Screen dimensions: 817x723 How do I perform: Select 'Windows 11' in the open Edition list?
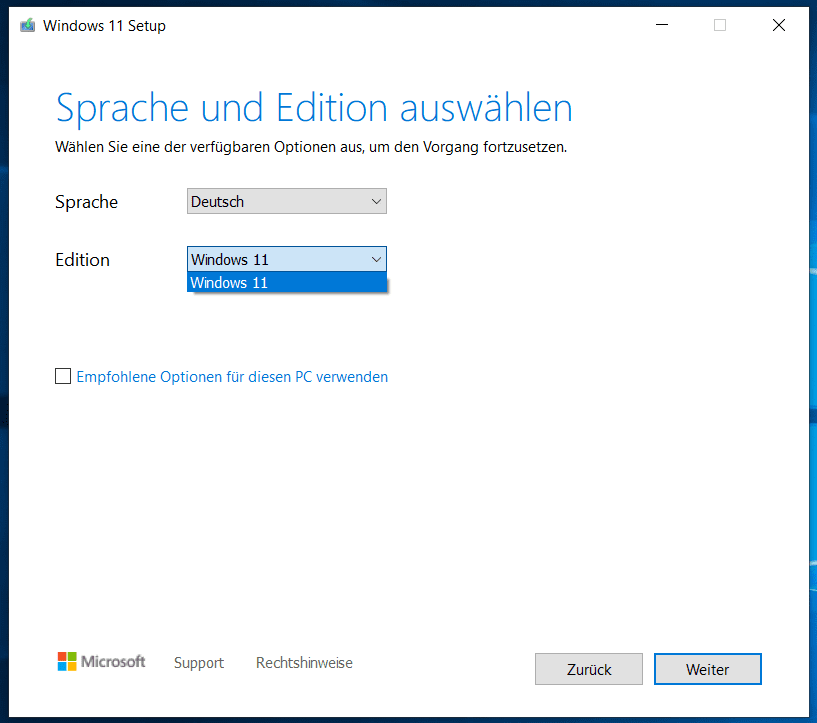click(x=287, y=282)
